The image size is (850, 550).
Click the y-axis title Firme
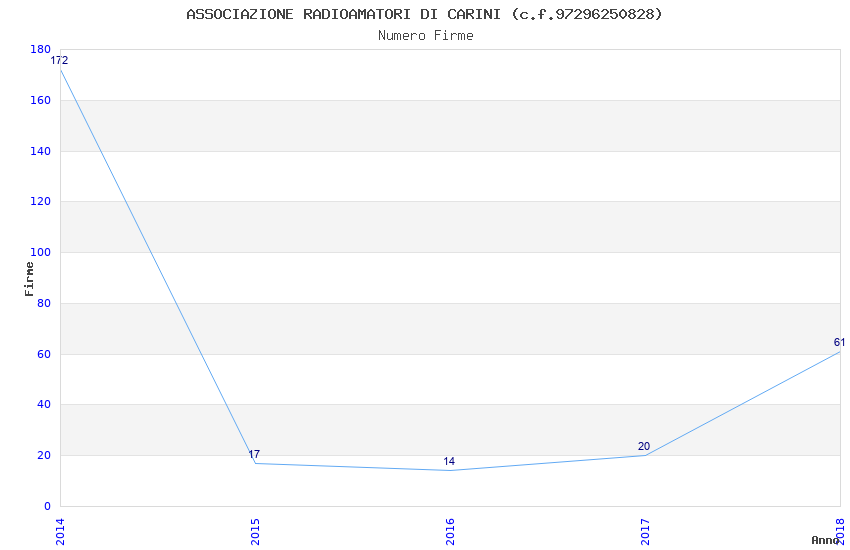pos(29,279)
